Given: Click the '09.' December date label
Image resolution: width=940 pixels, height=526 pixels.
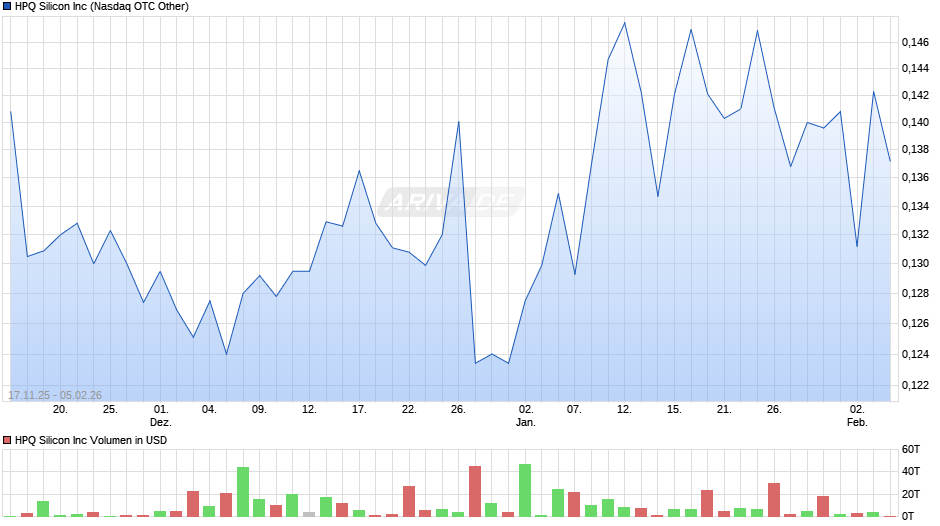Looking at the screenshot, I should click(x=259, y=410).
